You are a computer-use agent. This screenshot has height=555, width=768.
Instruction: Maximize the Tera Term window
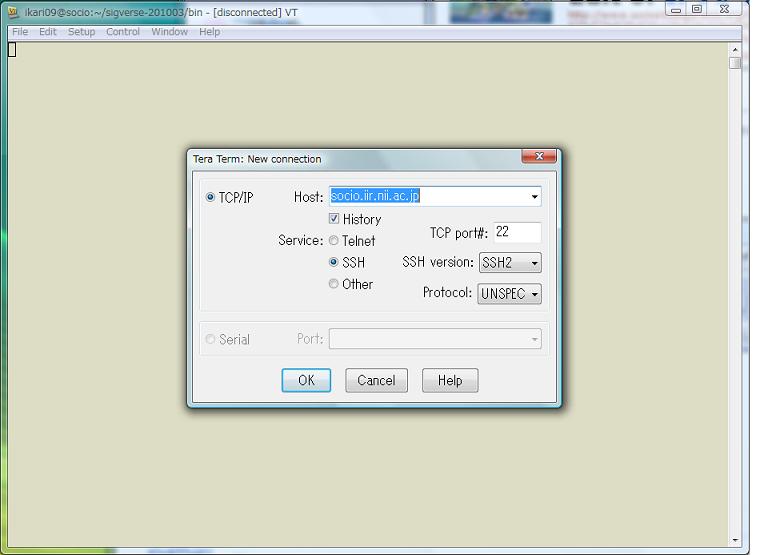coord(697,9)
